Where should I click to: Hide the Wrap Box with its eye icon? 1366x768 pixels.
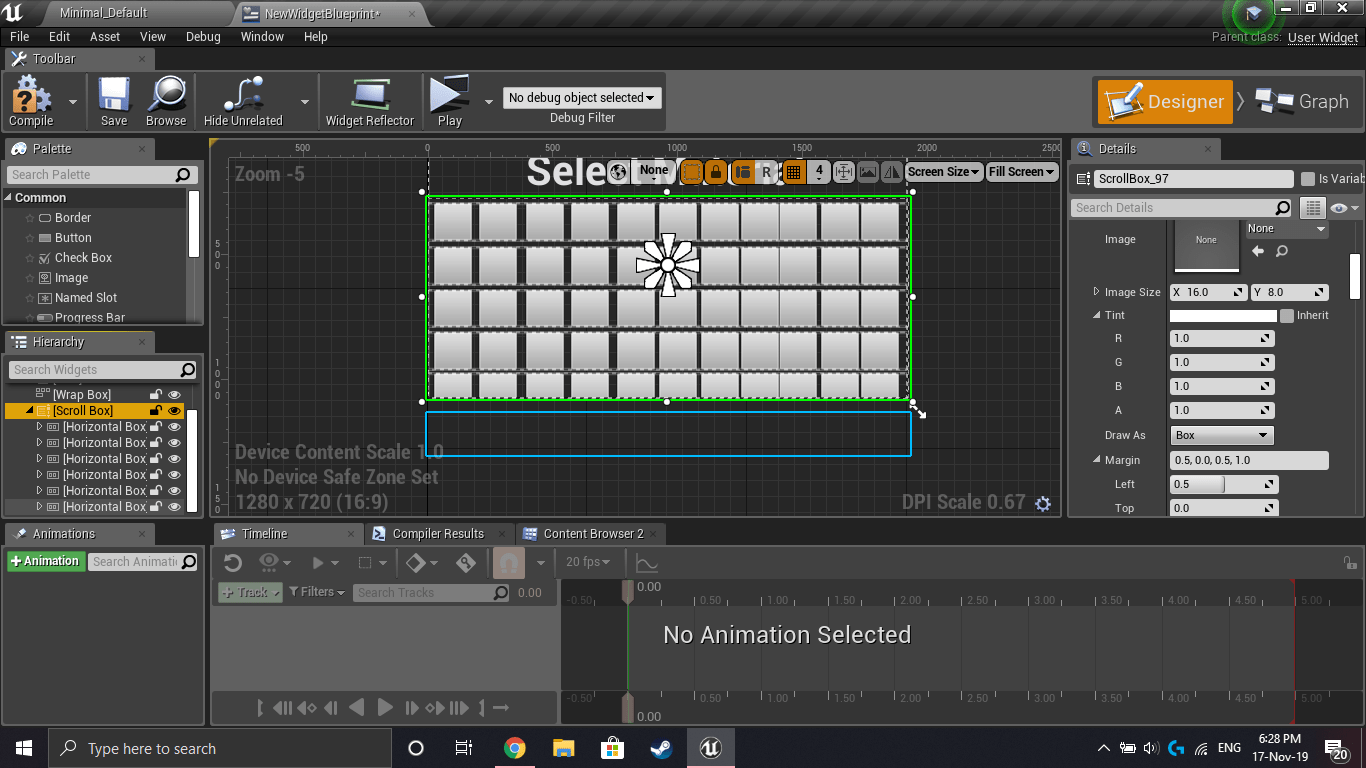174,395
